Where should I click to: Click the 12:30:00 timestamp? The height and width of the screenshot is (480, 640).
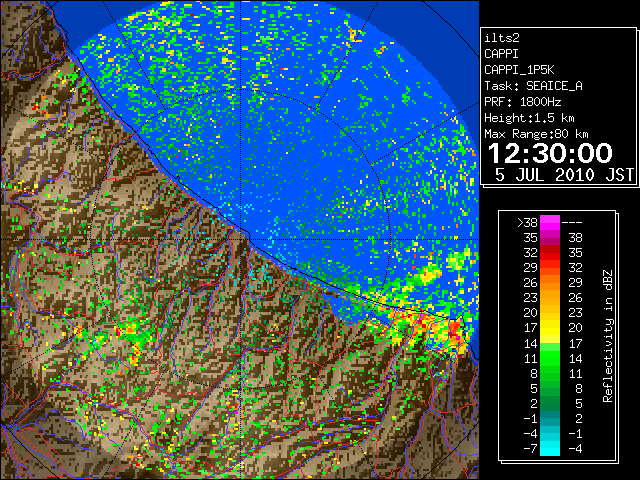coord(550,153)
